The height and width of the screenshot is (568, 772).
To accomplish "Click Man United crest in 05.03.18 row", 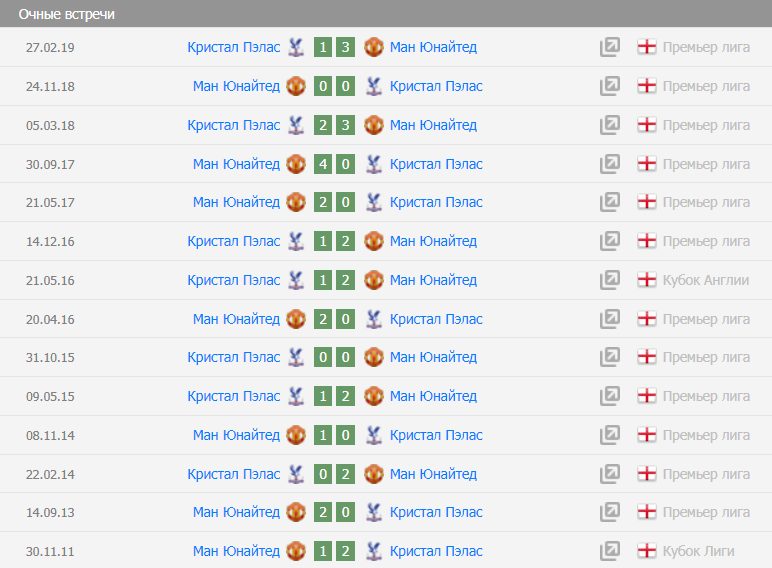I will click(x=374, y=125).
